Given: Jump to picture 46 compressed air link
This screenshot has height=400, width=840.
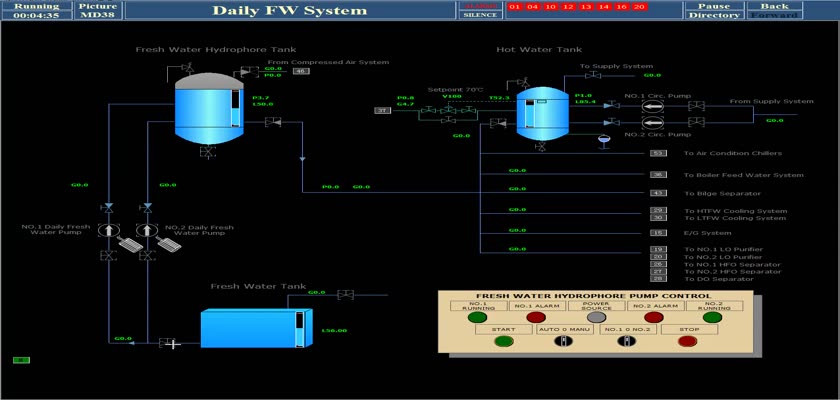Looking at the screenshot, I should 301,71.
